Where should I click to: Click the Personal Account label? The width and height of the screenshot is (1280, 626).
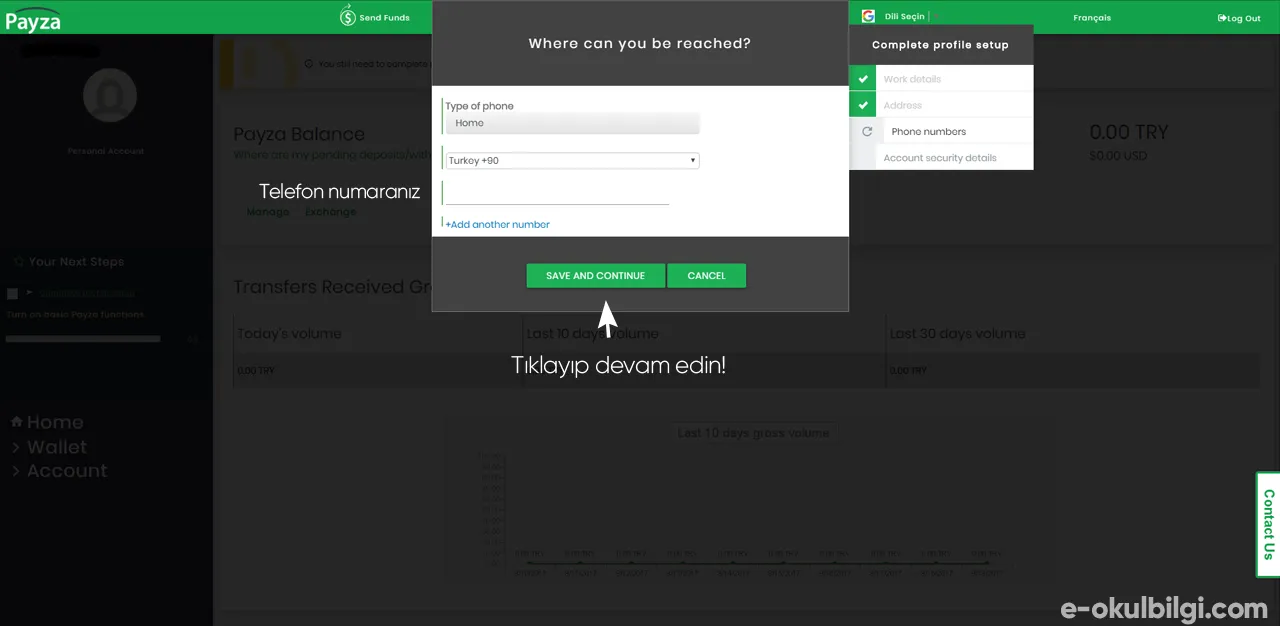tap(106, 151)
